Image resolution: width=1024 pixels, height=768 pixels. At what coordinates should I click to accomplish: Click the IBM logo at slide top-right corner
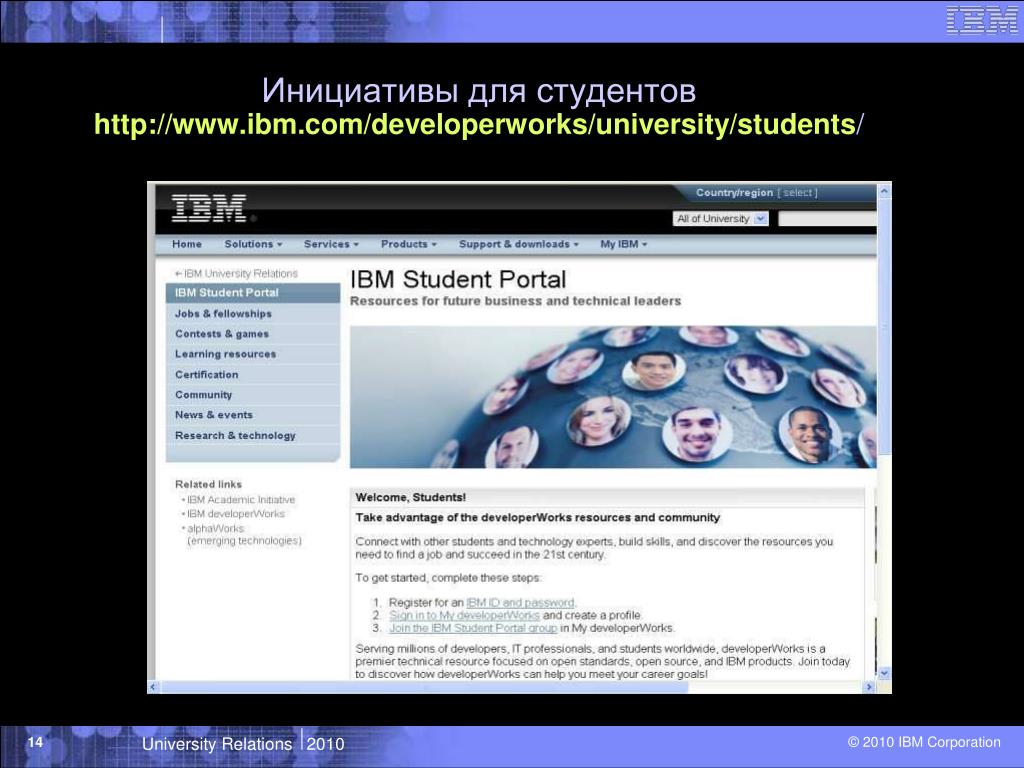(x=982, y=20)
